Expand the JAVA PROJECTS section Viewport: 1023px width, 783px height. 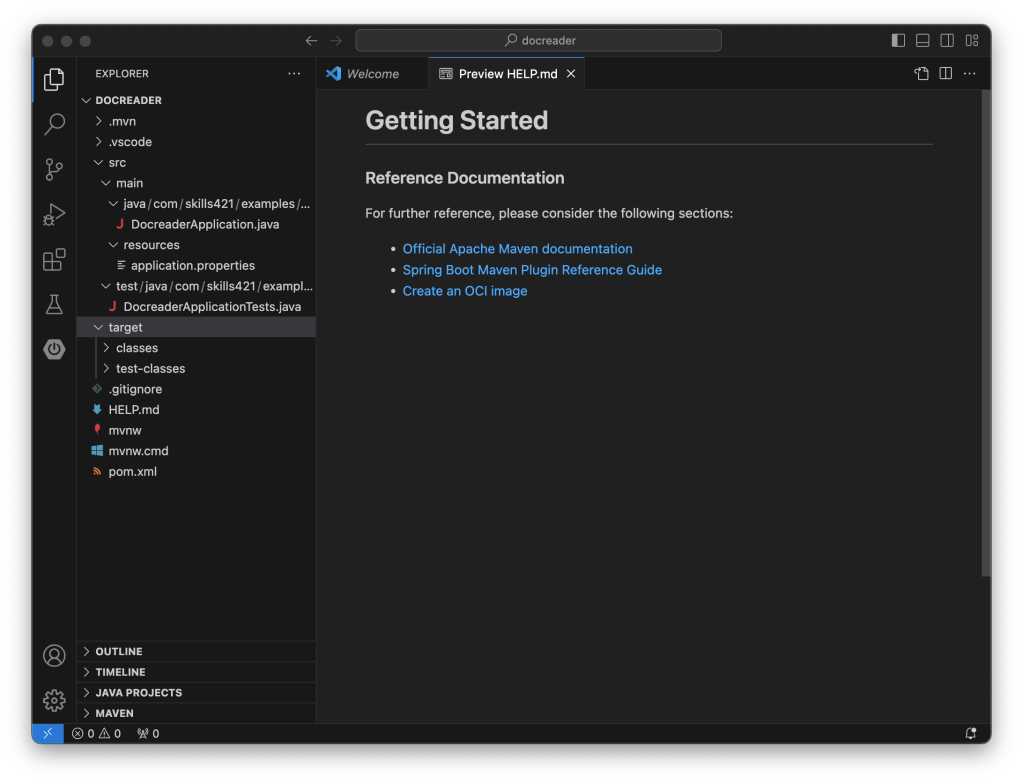click(138, 692)
